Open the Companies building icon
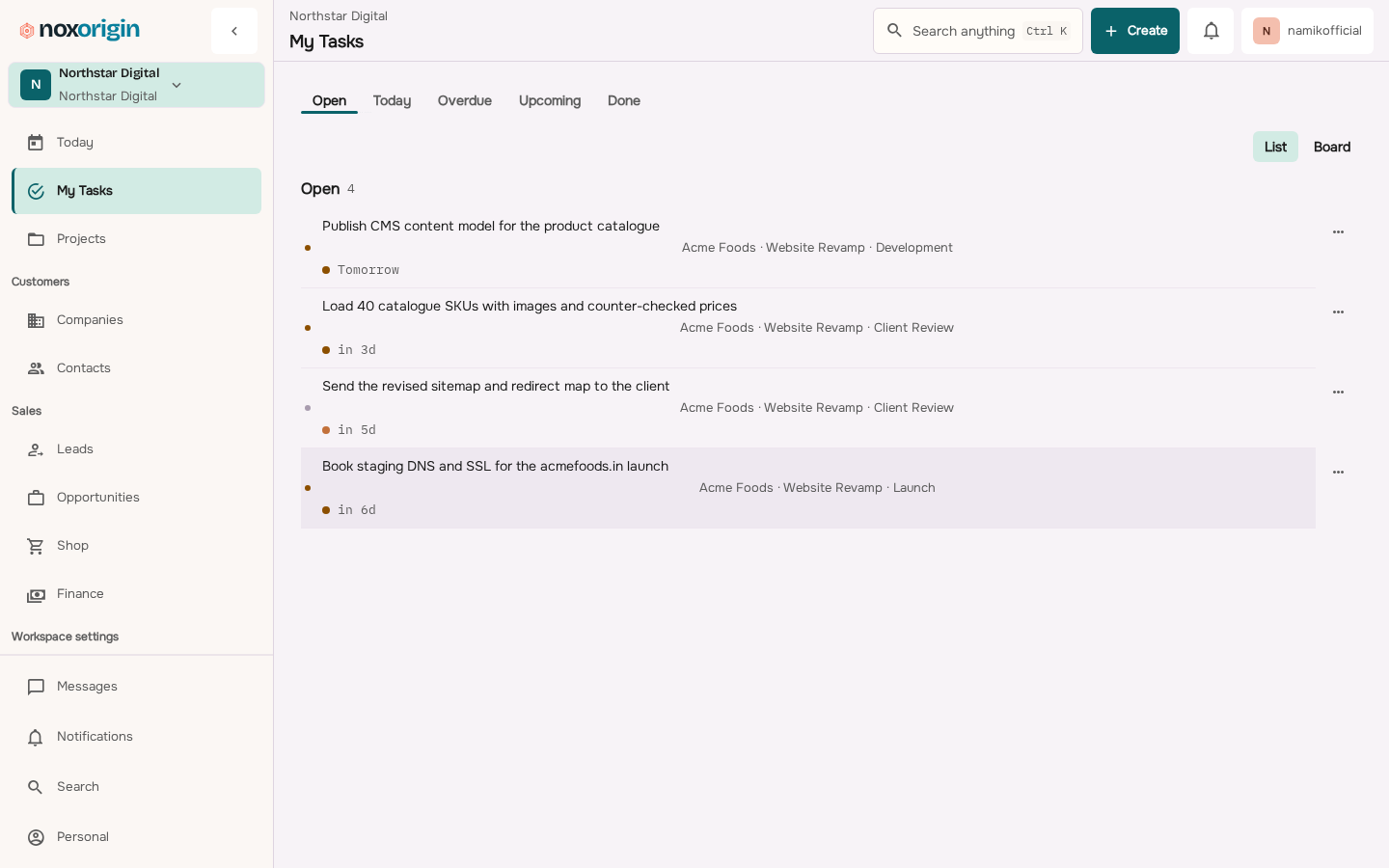 point(36,320)
